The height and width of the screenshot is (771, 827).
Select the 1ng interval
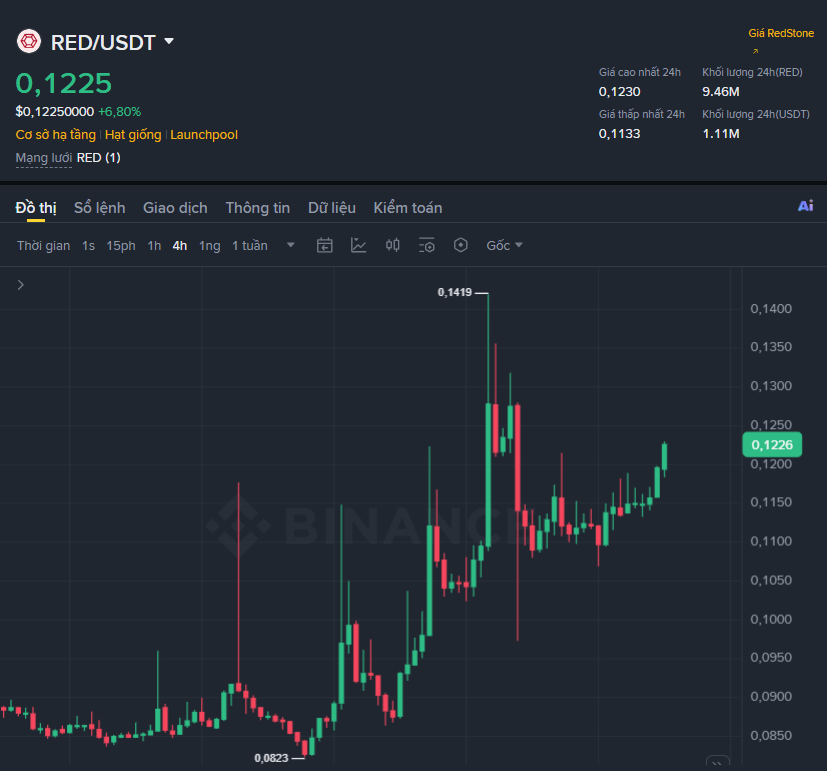[209, 246]
